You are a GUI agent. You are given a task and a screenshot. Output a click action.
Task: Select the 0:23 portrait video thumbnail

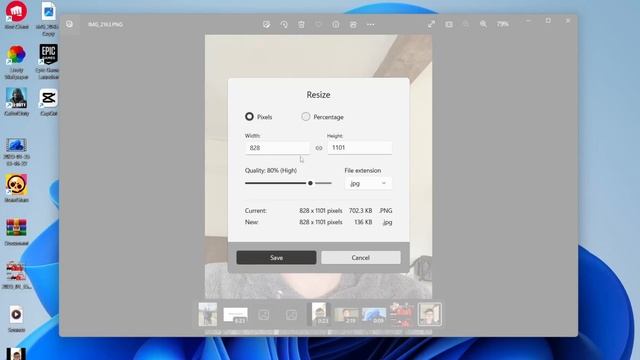[319, 314]
